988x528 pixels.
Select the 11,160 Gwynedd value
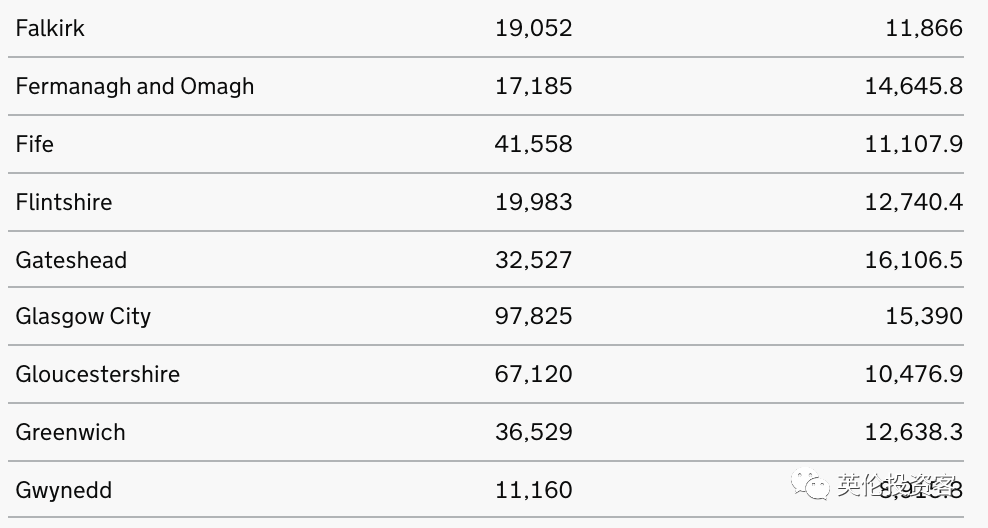pyautogui.click(x=533, y=490)
